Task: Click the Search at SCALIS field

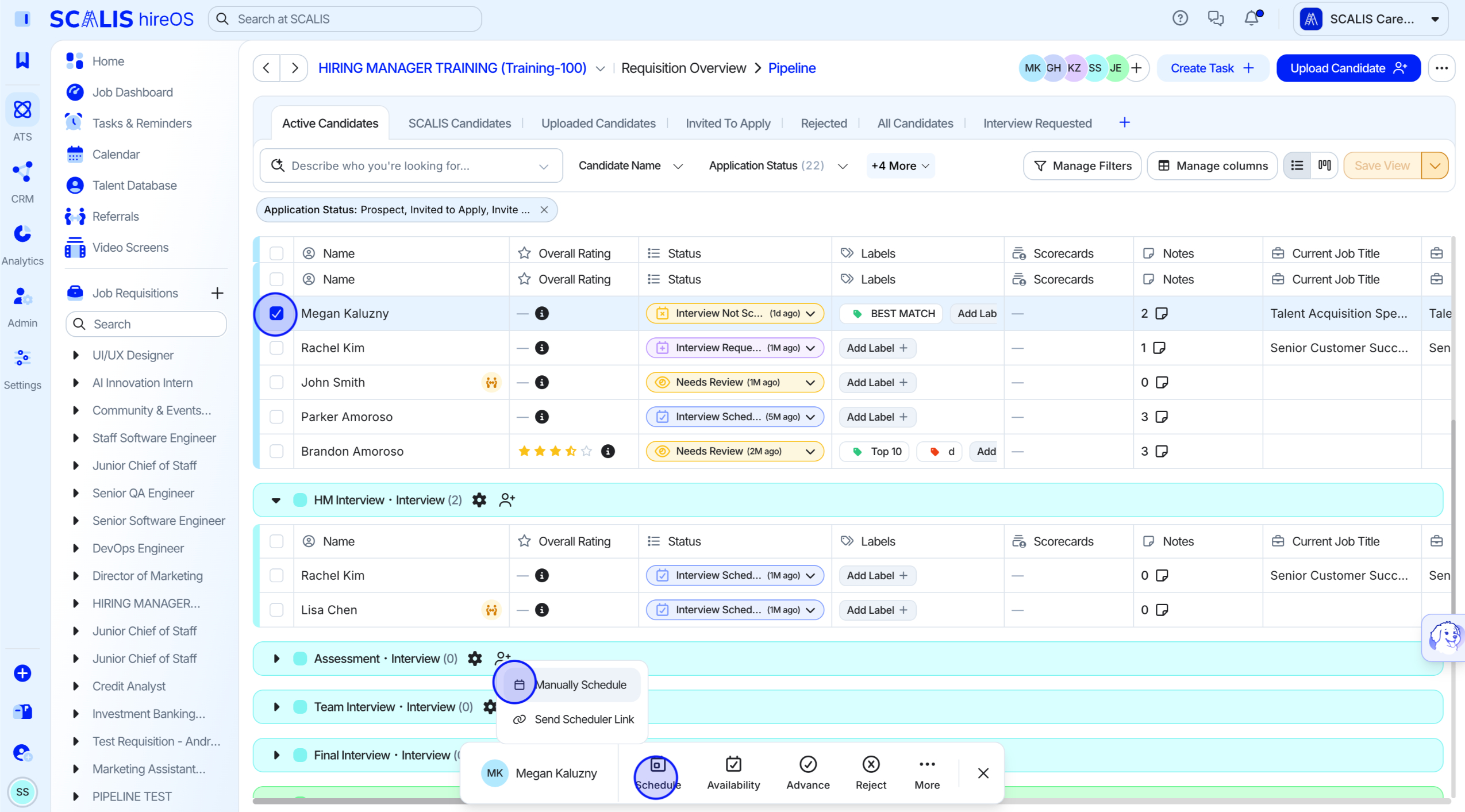Action: [x=345, y=19]
